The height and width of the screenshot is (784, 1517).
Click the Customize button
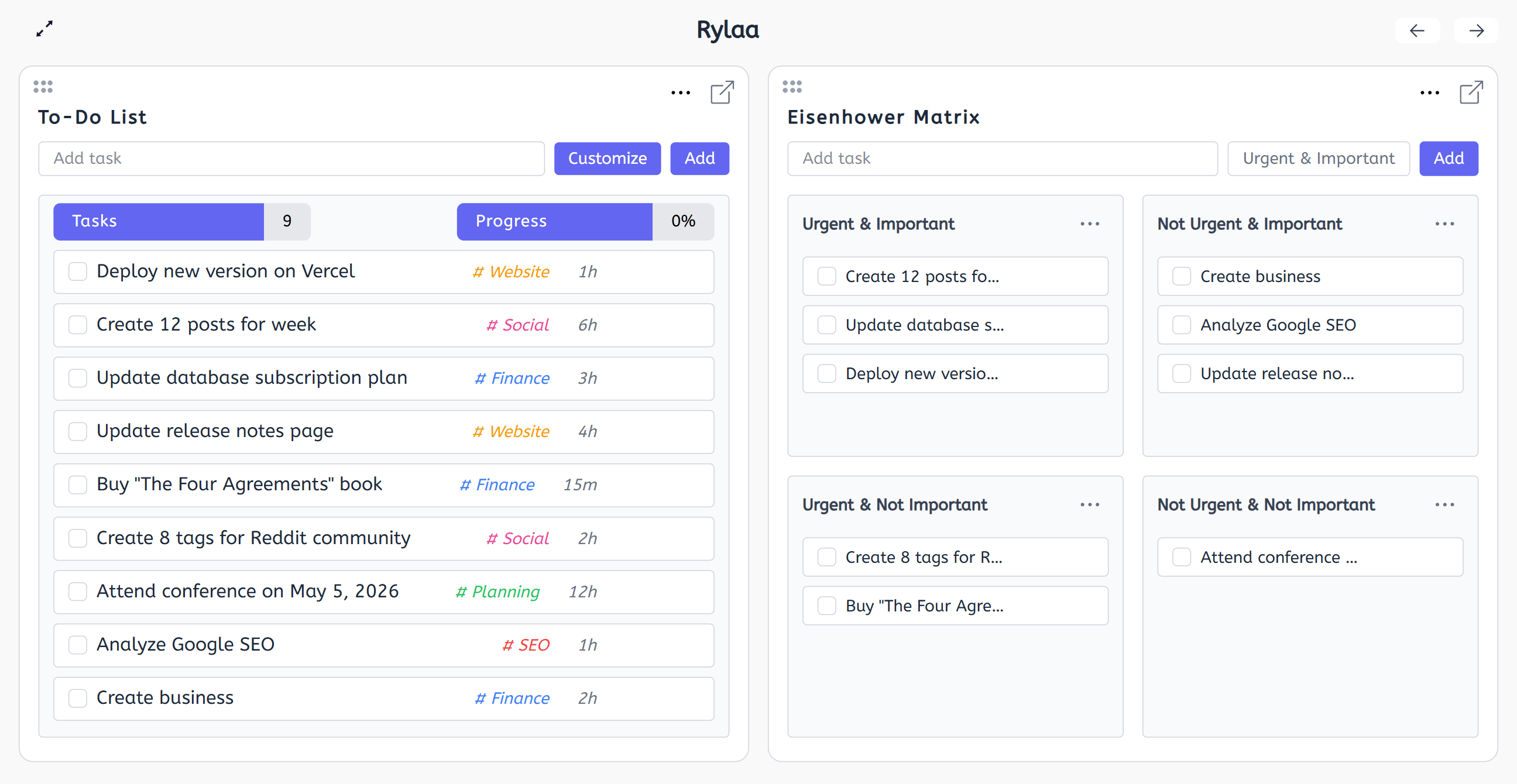(x=607, y=159)
